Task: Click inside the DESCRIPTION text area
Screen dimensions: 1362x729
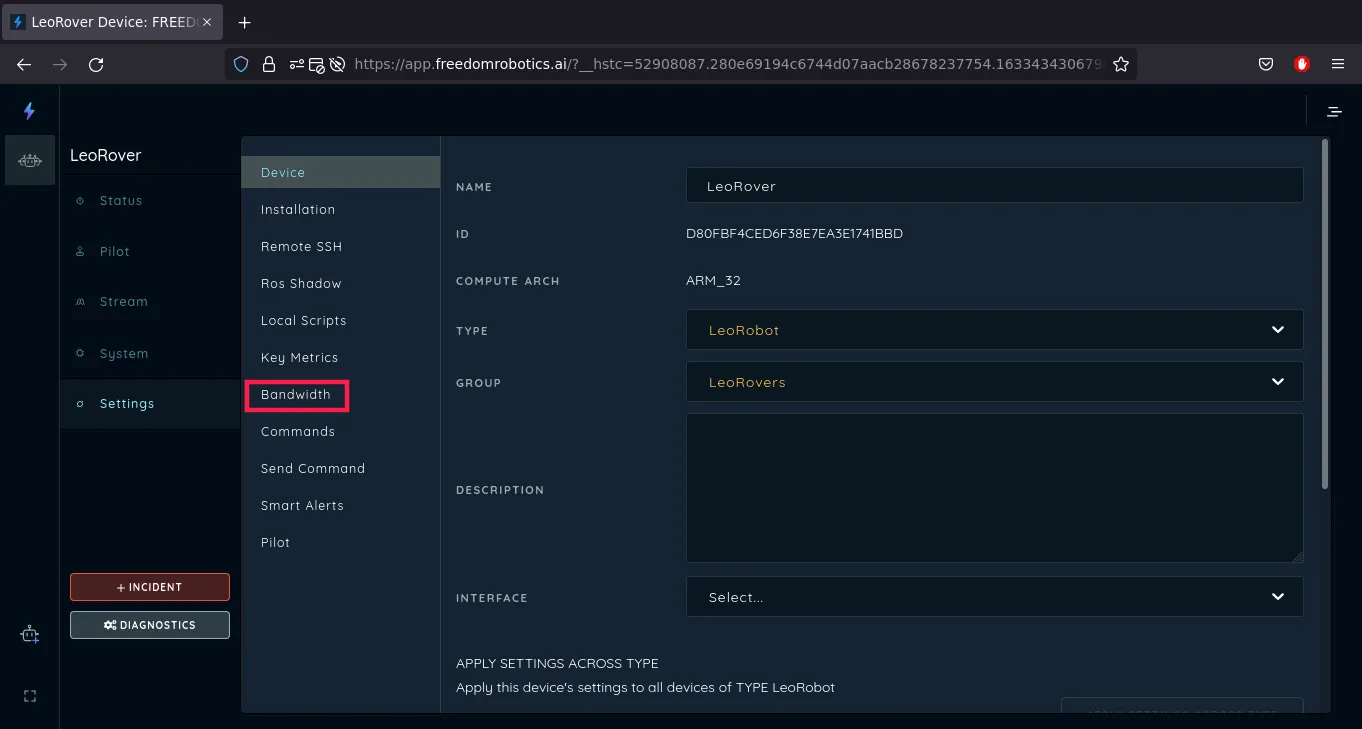Action: click(x=994, y=488)
